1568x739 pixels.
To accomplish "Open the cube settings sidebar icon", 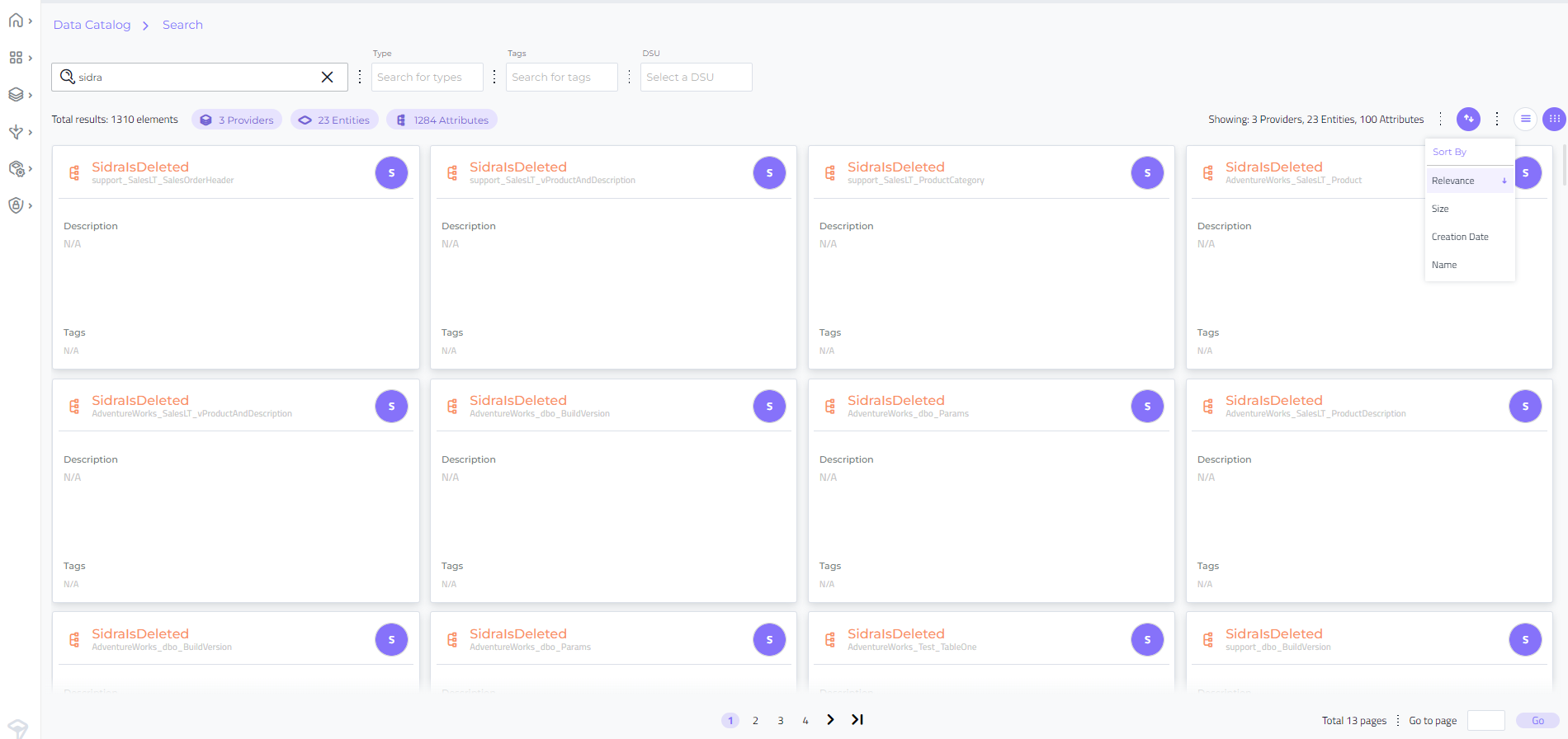I will [16, 168].
